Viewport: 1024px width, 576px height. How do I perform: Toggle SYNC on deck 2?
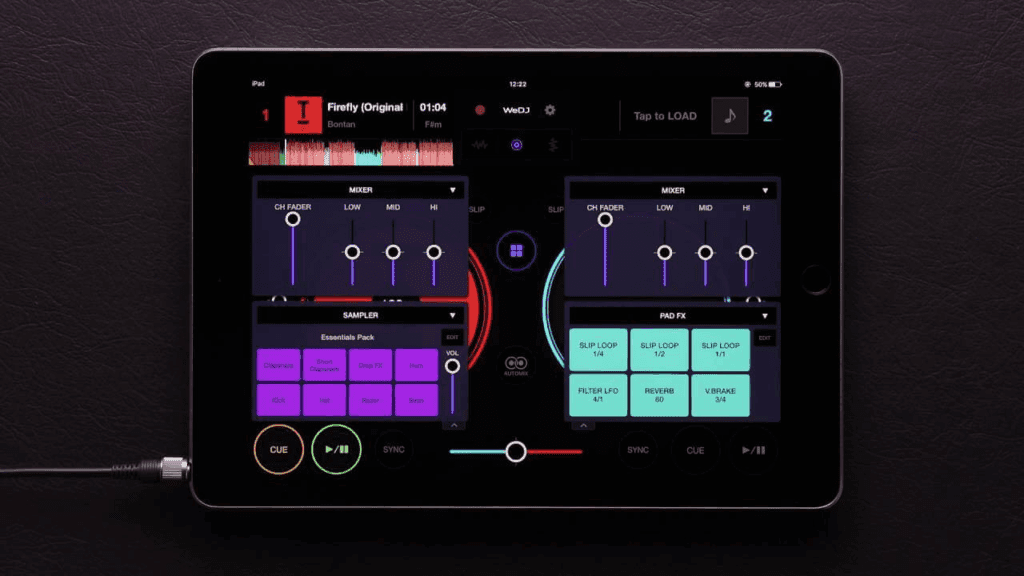(638, 450)
